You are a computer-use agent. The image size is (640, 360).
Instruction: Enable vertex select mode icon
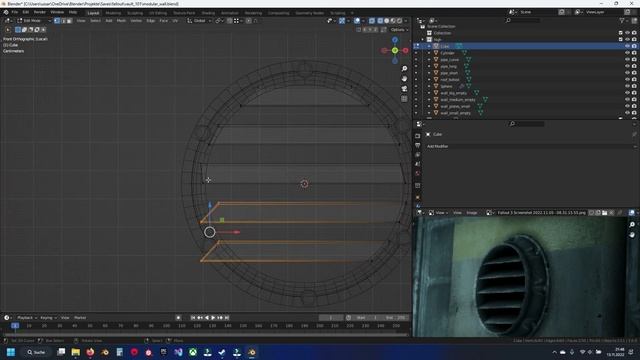57,20
